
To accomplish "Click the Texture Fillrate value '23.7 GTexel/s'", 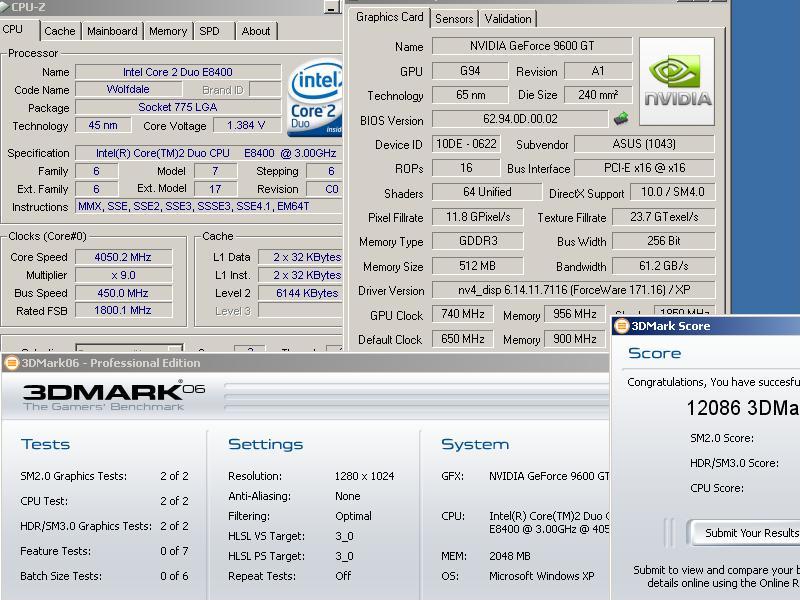I will click(x=663, y=217).
